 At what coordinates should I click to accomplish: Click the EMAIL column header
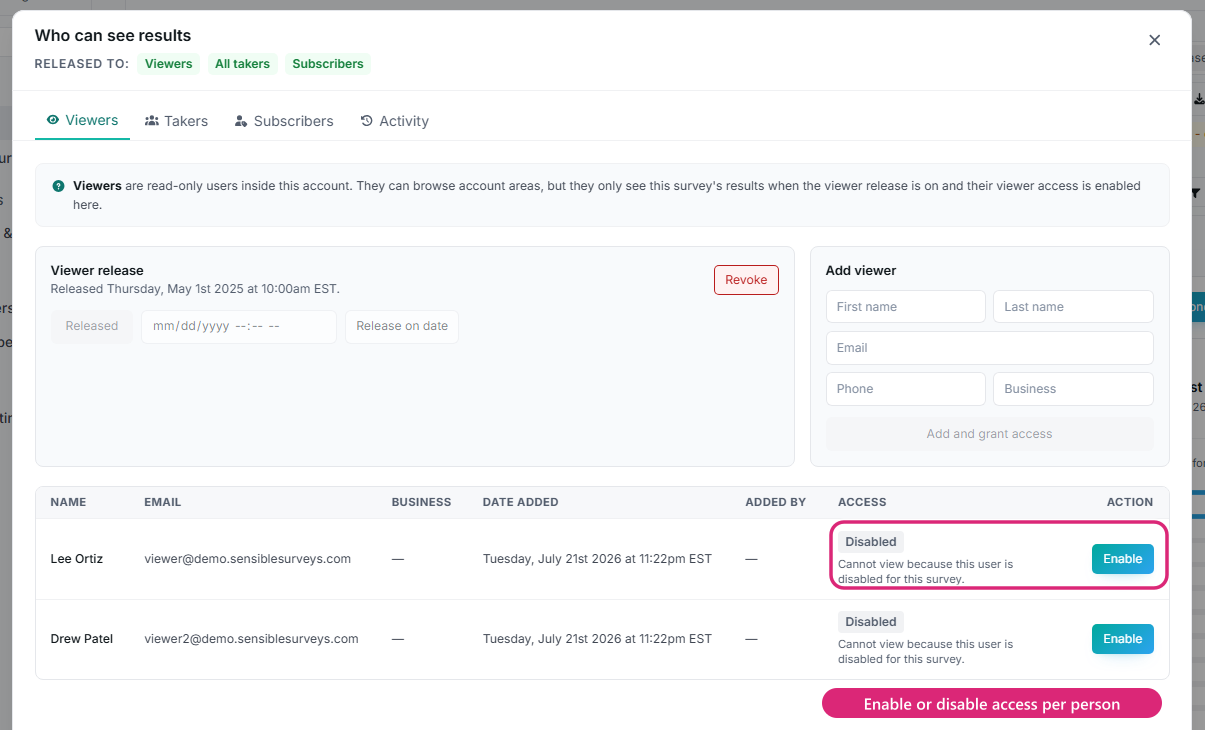coord(162,502)
